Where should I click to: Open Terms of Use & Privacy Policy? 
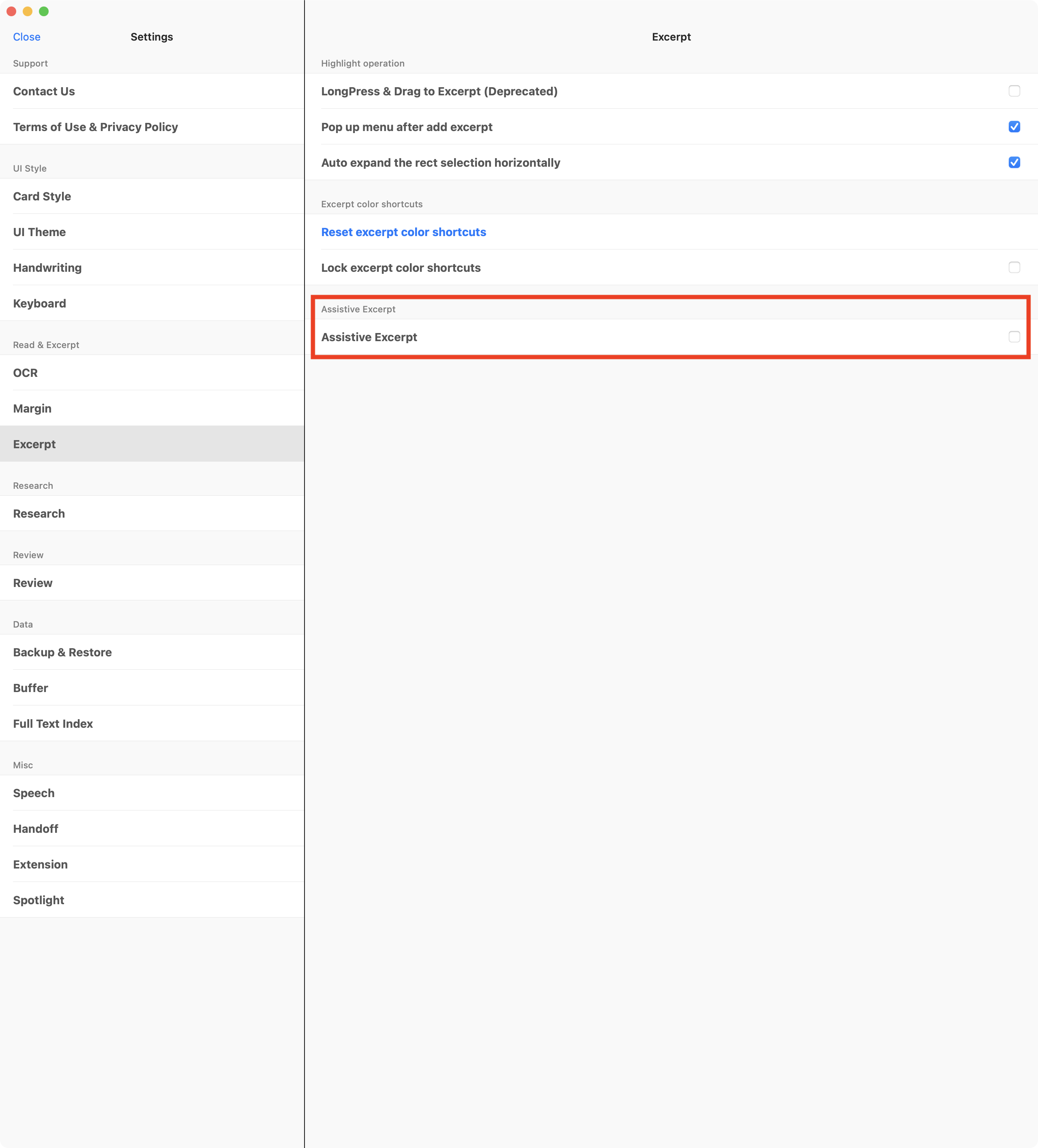(95, 127)
